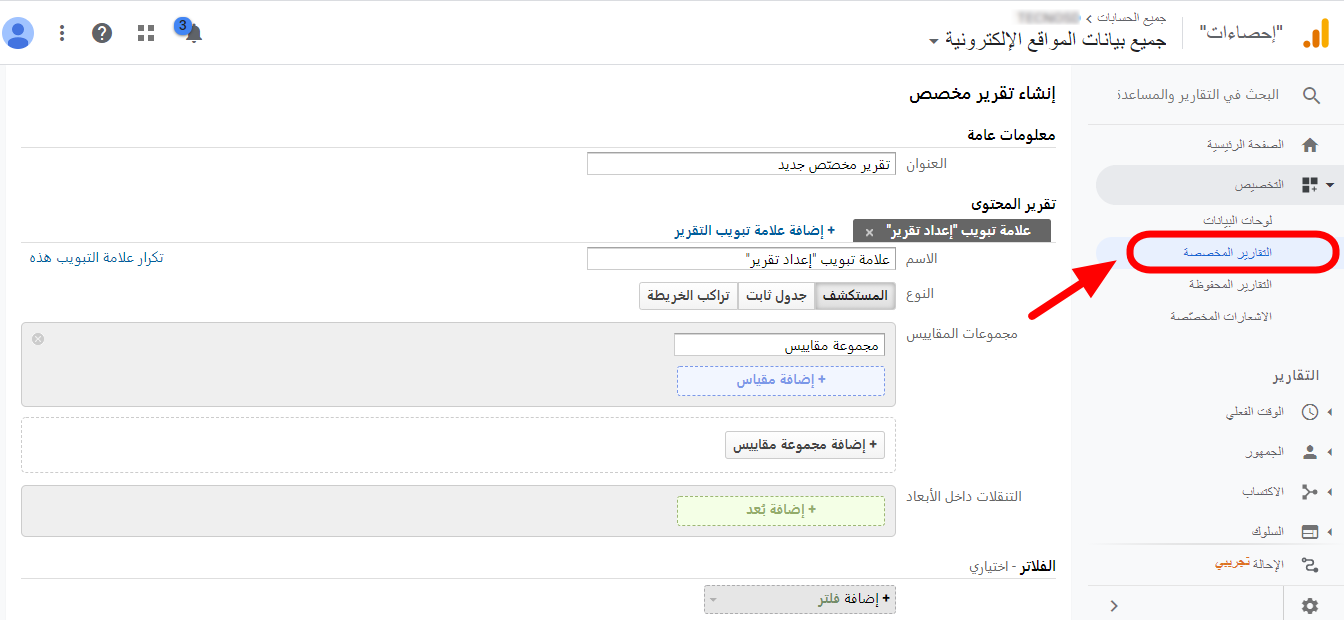Open the إضافة فلتر dropdown

tap(800, 599)
